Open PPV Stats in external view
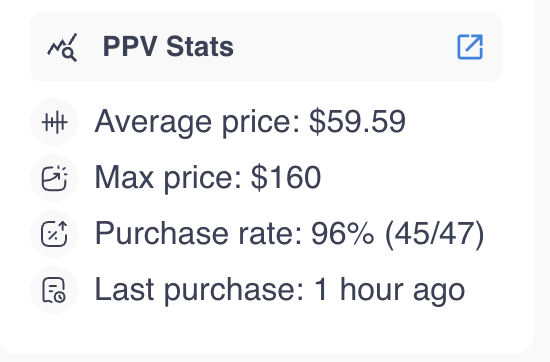 click(470, 47)
